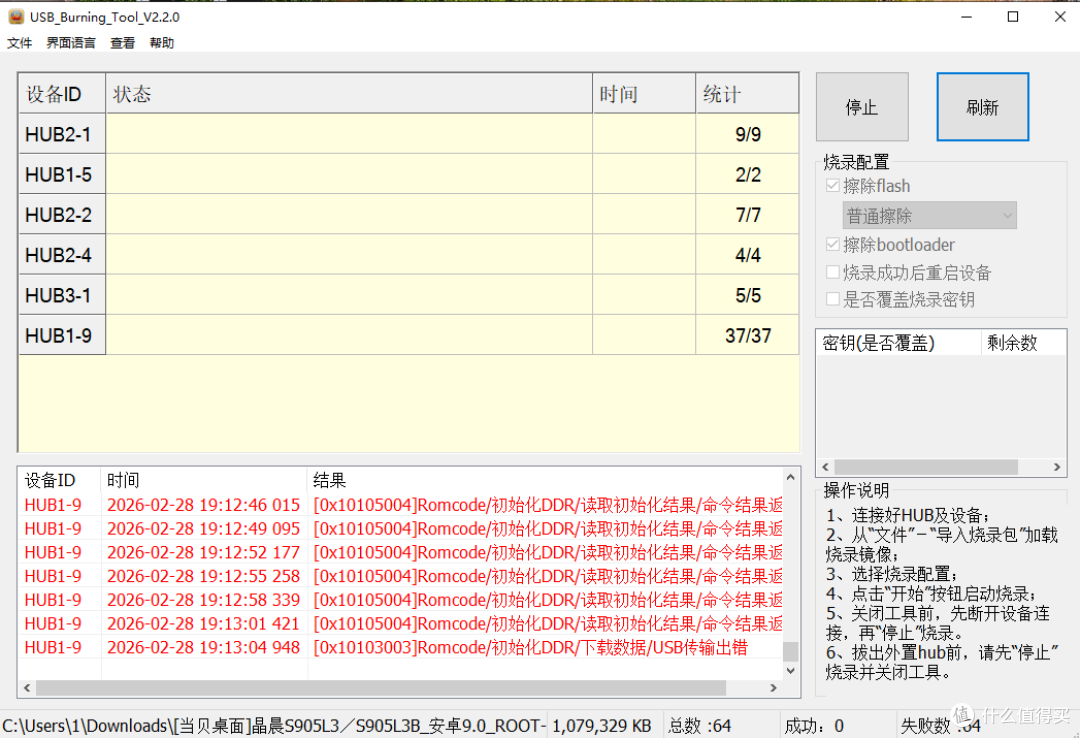Click the 2/2 statistics cell
1080x738 pixels.
point(747,174)
